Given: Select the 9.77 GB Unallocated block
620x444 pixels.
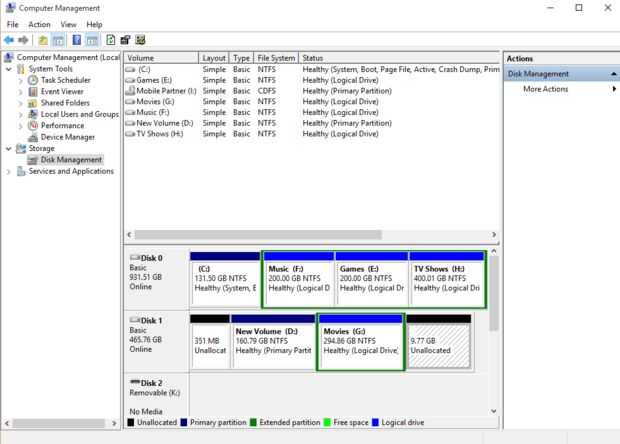Looking at the screenshot, I should [x=439, y=342].
